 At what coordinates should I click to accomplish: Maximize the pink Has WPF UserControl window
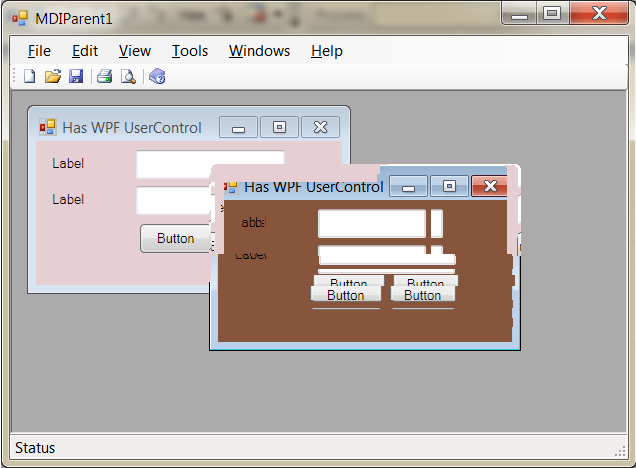click(279, 127)
